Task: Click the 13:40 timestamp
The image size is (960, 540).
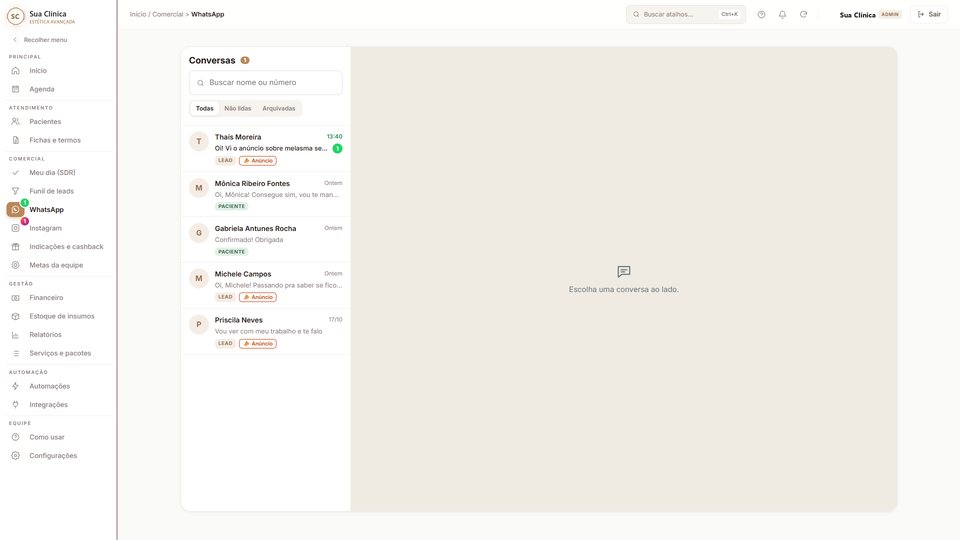Action: (334, 137)
